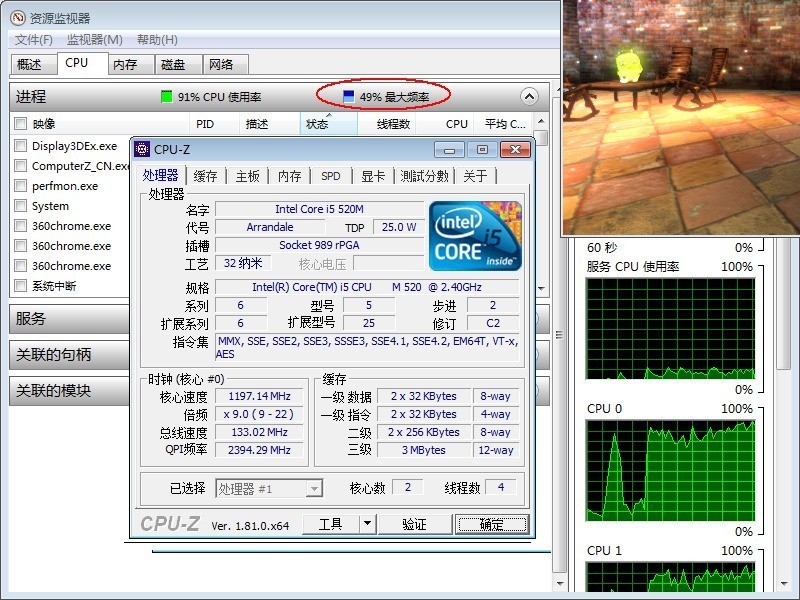Click the 总线速度 value 133.02 MHz
800x600 pixels.
click(259, 432)
